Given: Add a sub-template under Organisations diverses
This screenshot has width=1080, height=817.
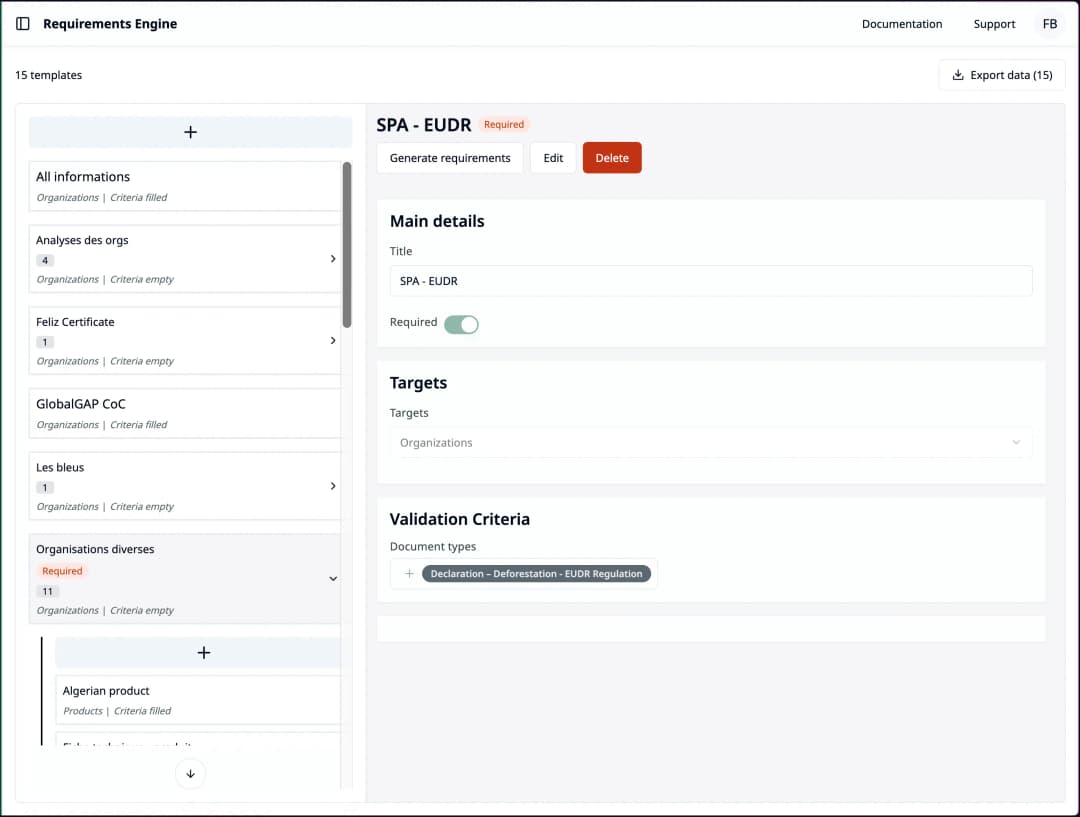Looking at the screenshot, I should 203,652.
